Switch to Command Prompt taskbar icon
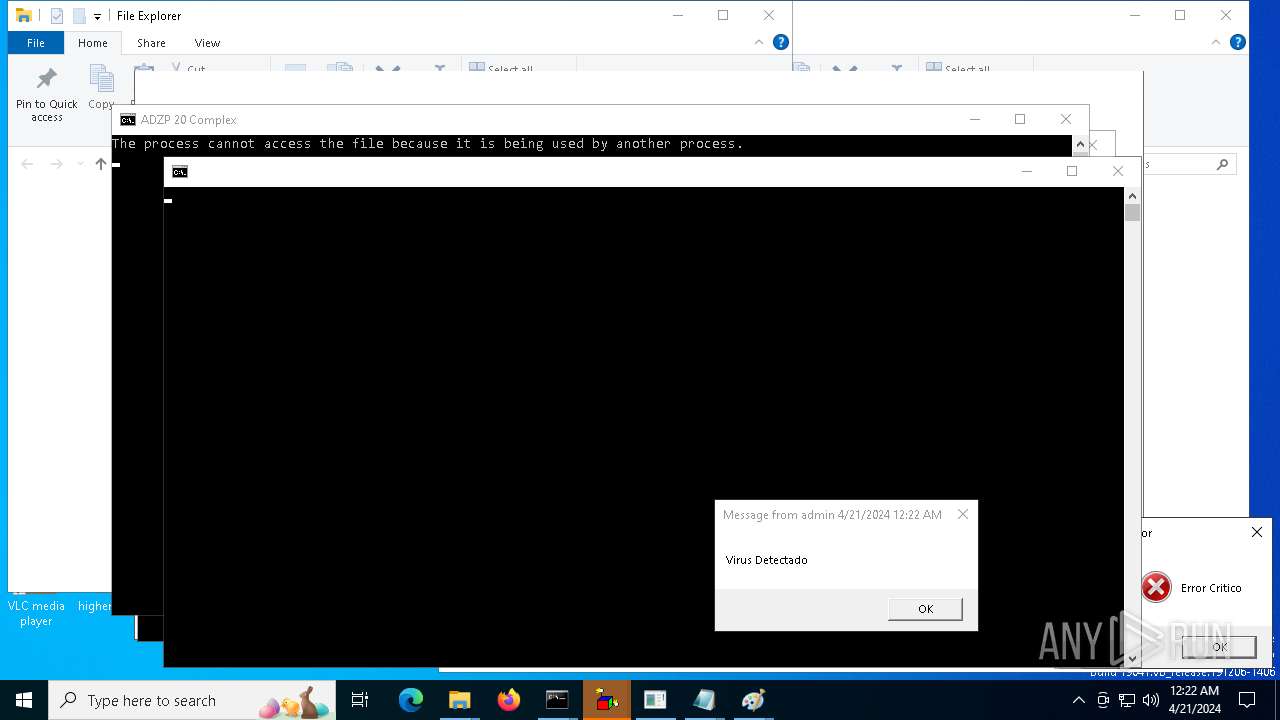Screen dimensions: 1280x720 (557, 700)
